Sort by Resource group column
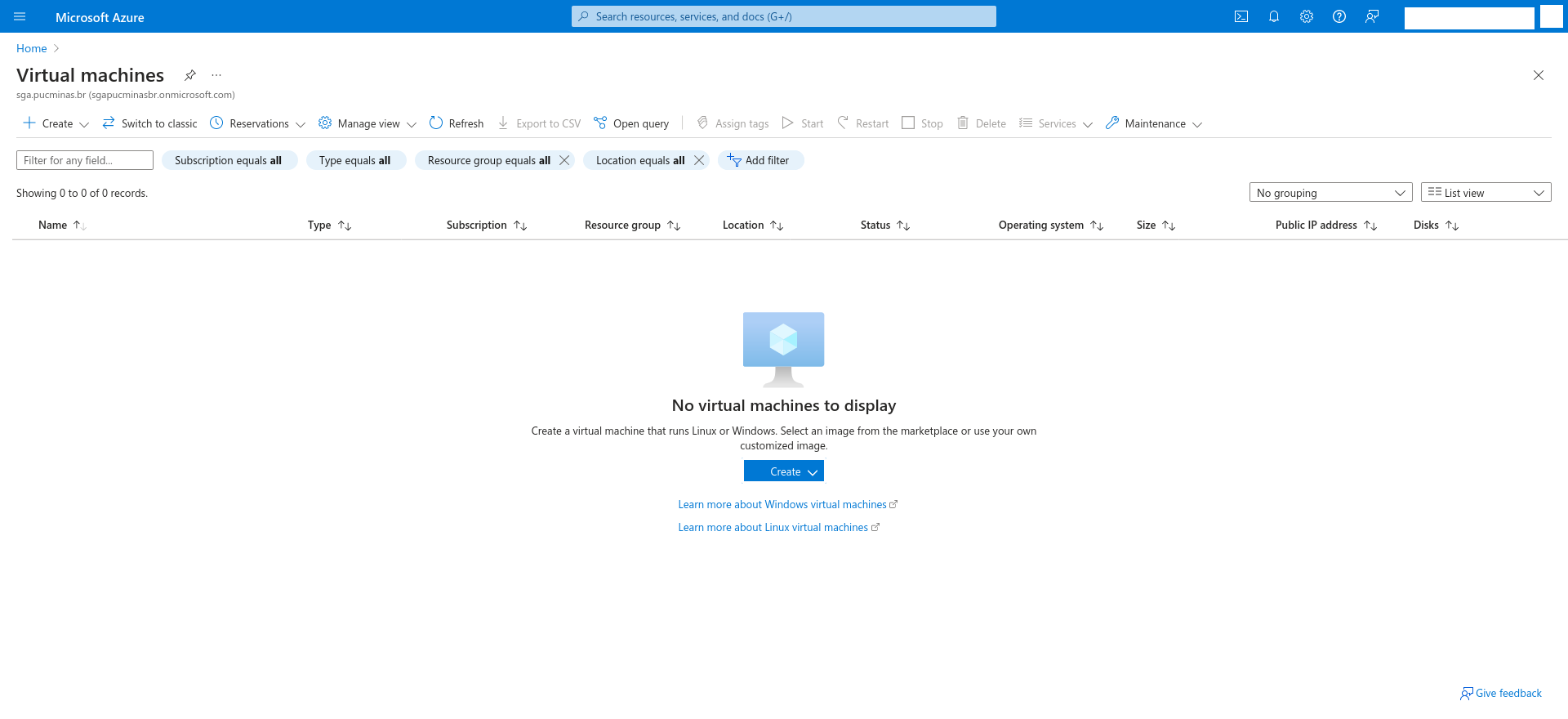1568x719 pixels. 632,225
